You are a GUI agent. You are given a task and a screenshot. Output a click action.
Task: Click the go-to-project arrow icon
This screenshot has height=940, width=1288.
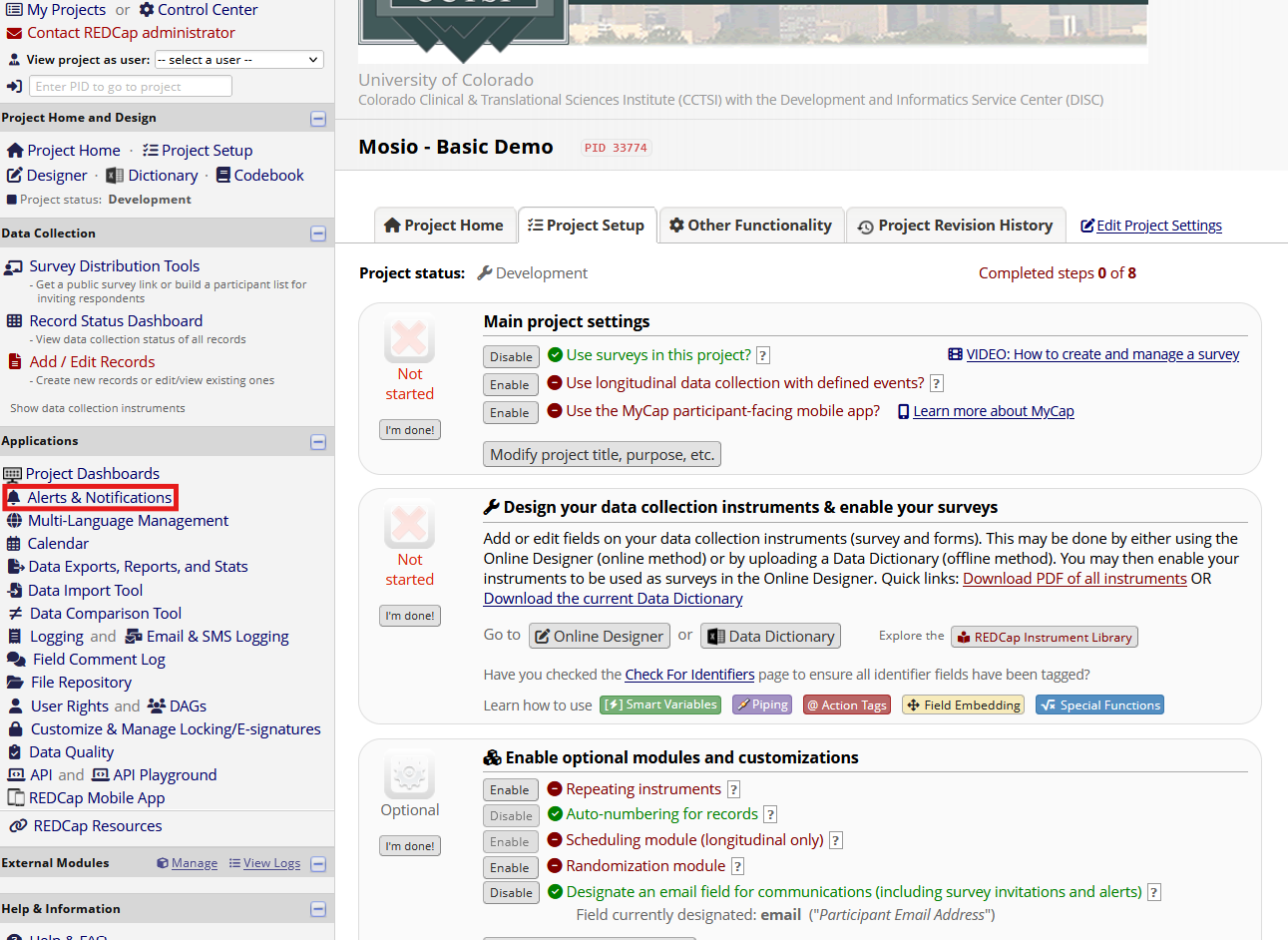point(14,87)
